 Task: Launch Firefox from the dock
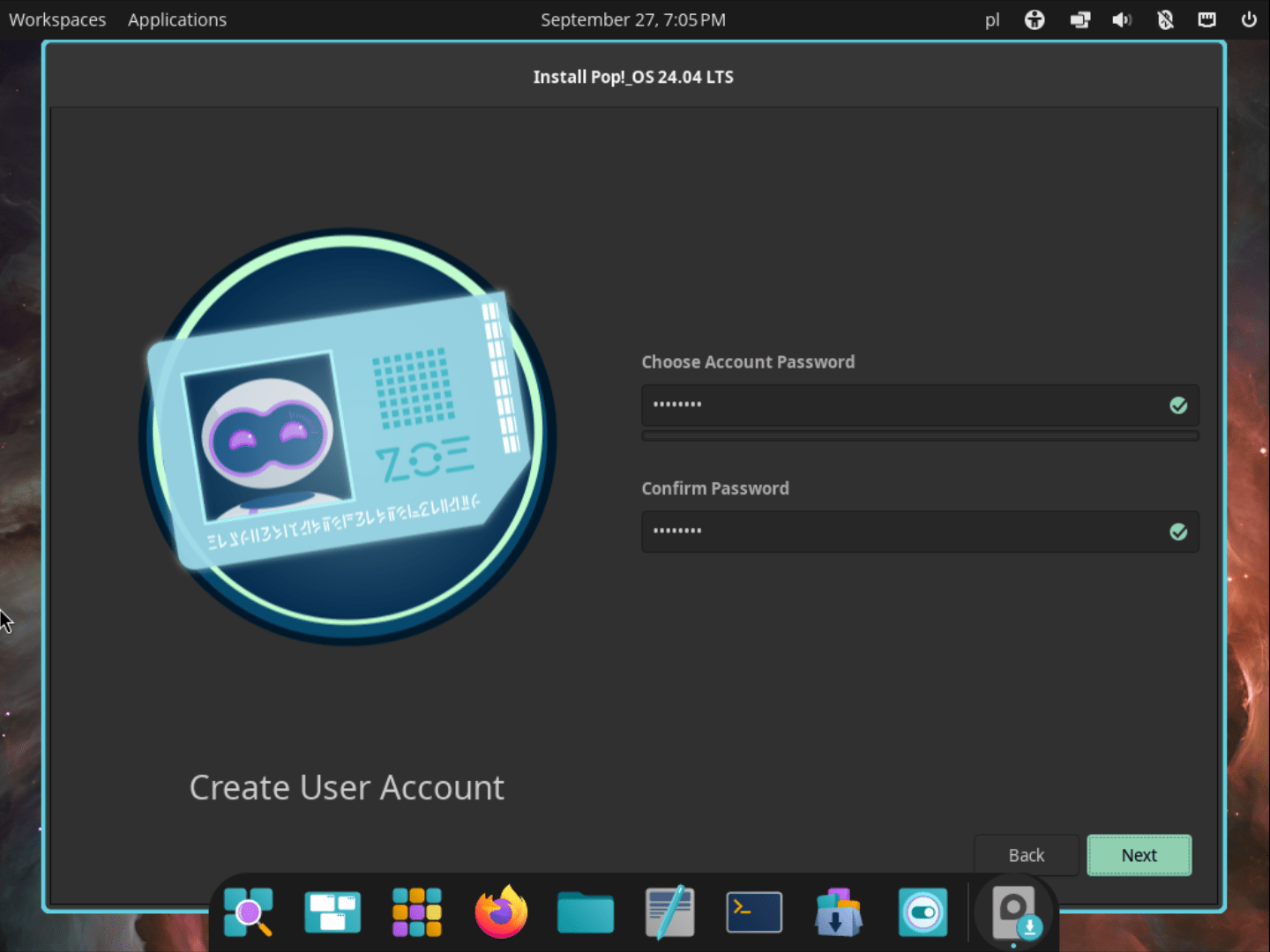pyautogui.click(x=501, y=912)
